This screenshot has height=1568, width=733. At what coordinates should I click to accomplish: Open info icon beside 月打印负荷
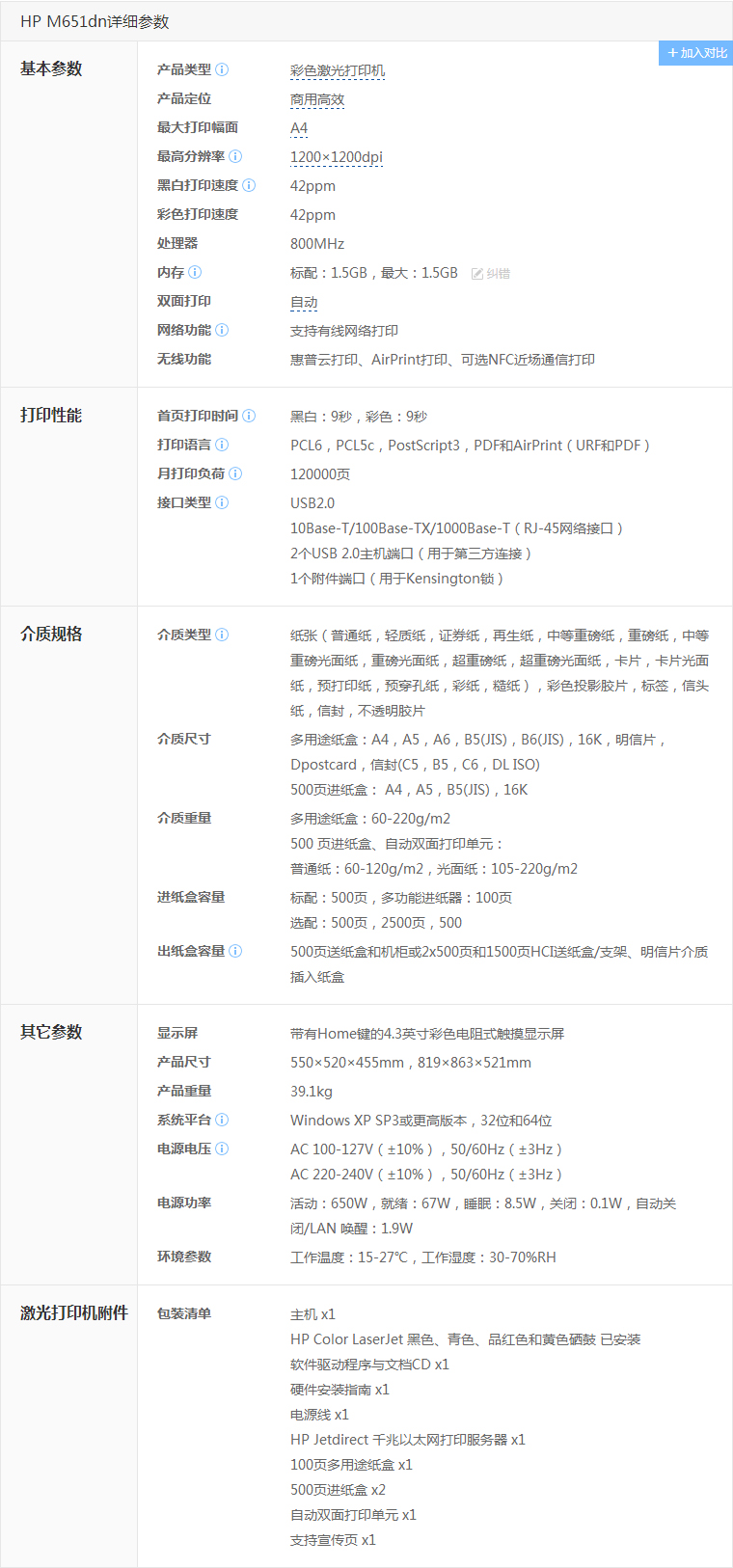pos(235,473)
